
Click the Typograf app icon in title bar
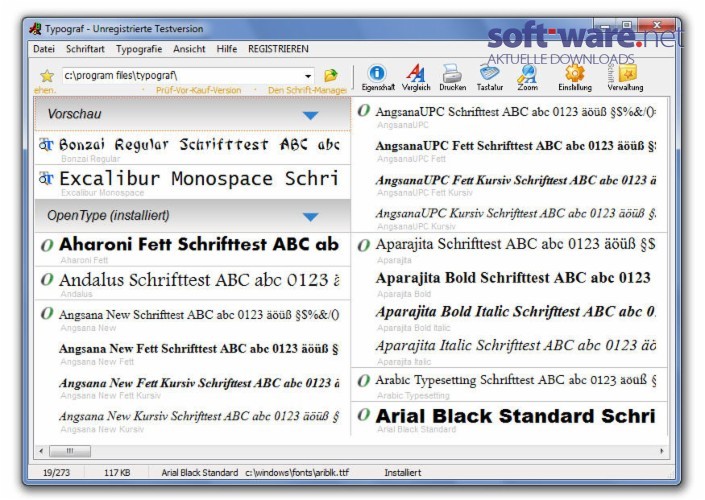(35, 29)
